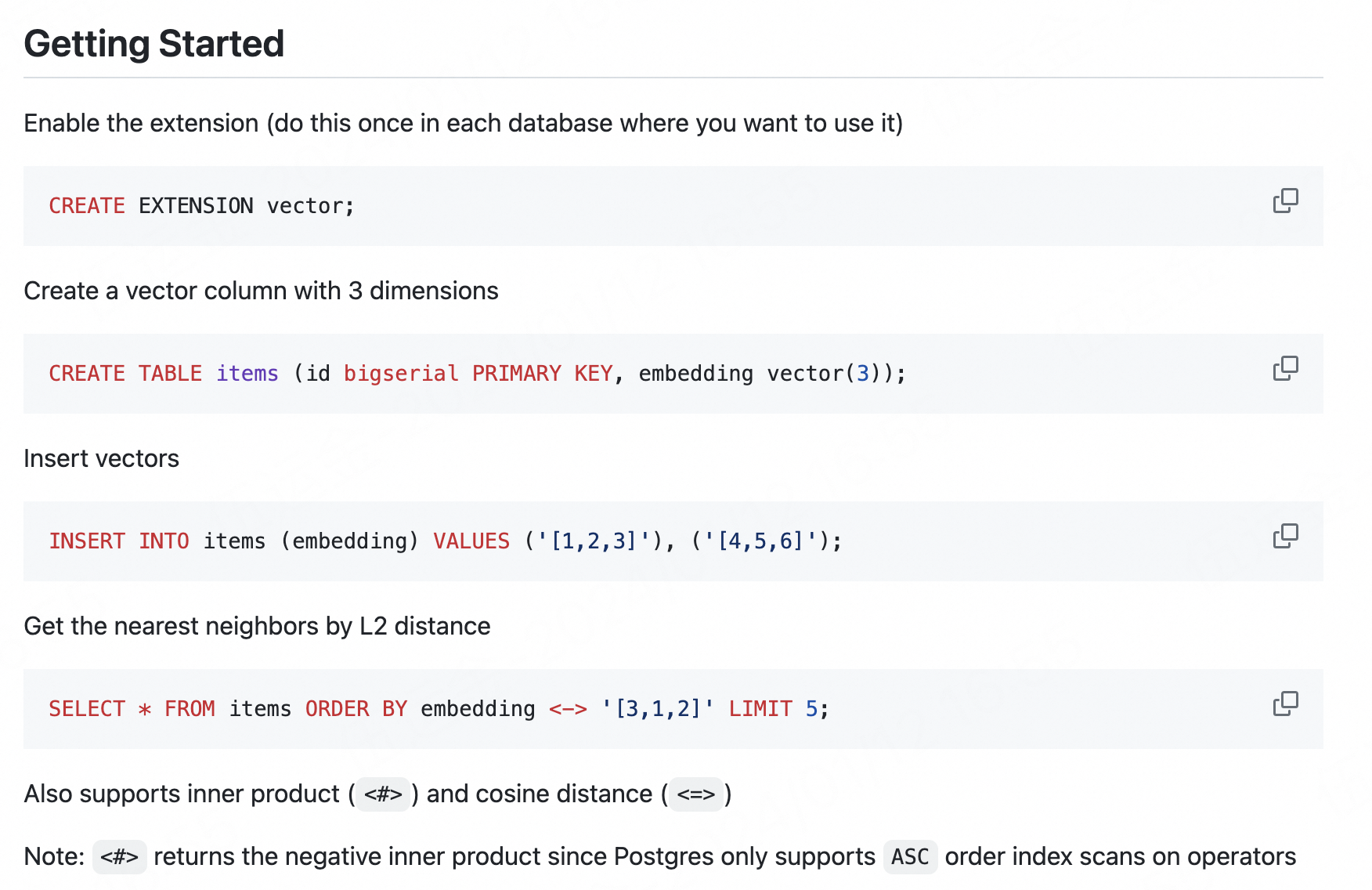Click the LIMIT keyword in SELECT query
This screenshot has height=890, width=1372.
pos(760,709)
